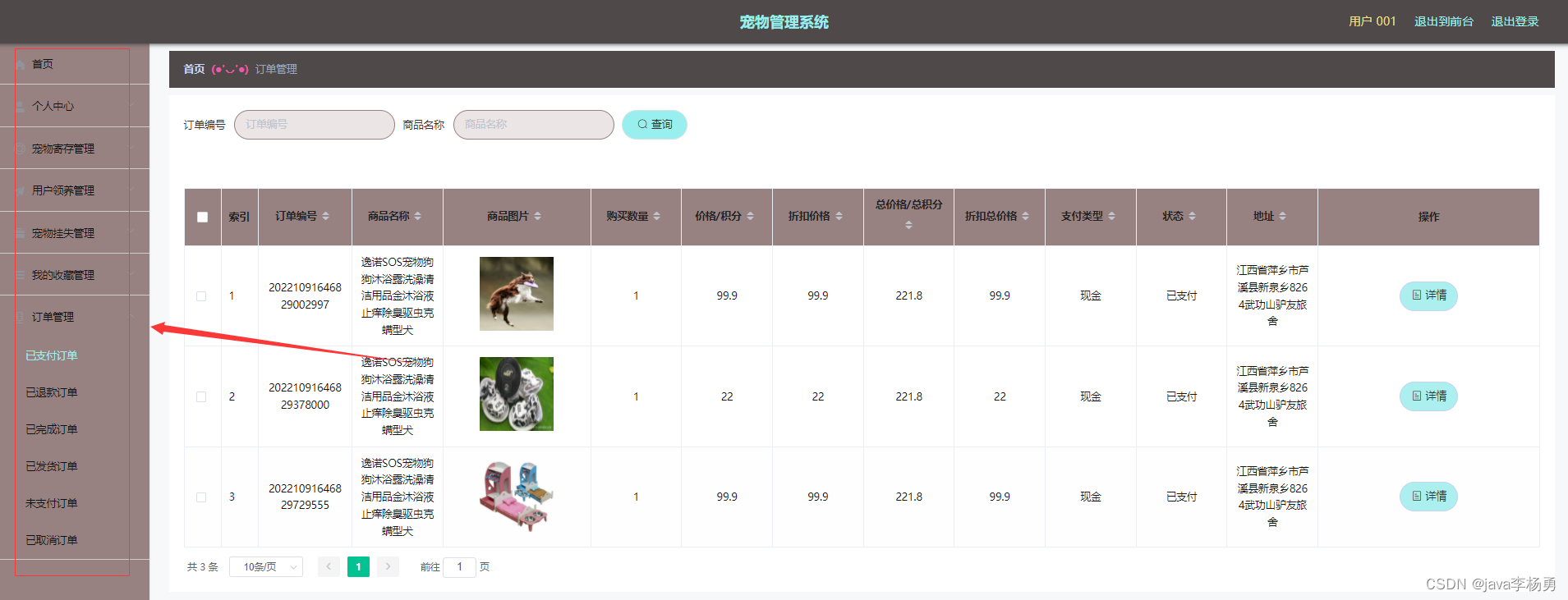Open the product image in row 2
1568x600 pixels.
(517, 394)
